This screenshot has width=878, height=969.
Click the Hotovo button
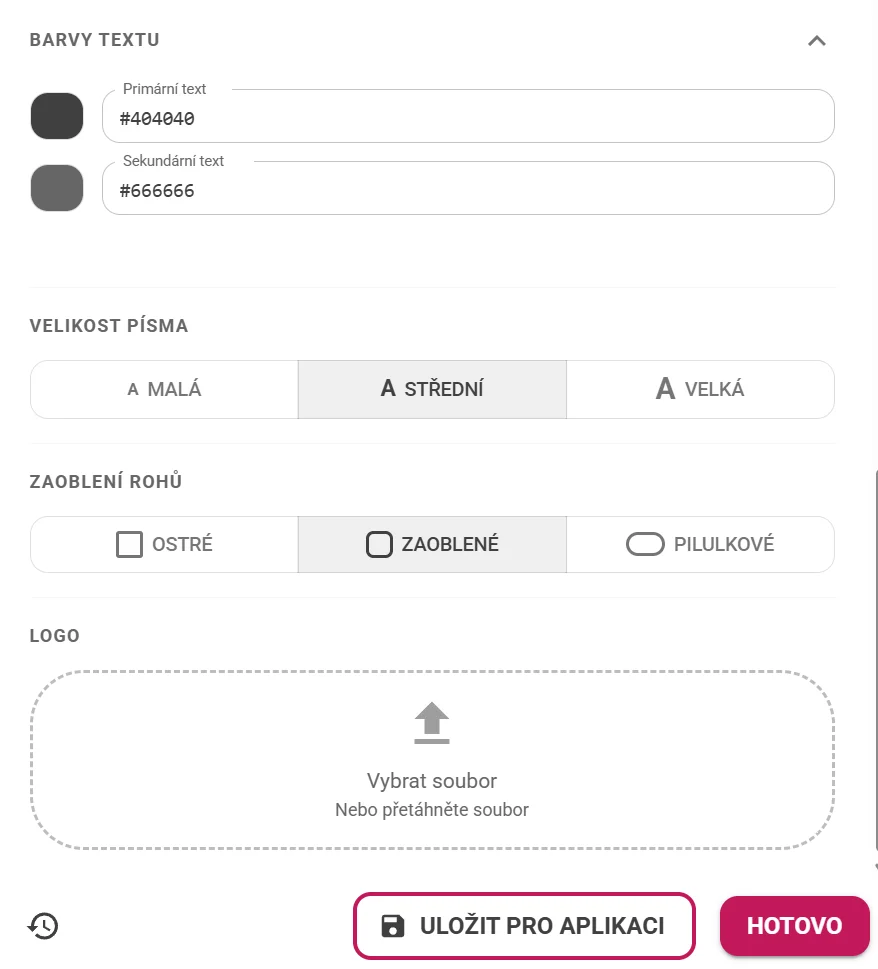[795, 926]
